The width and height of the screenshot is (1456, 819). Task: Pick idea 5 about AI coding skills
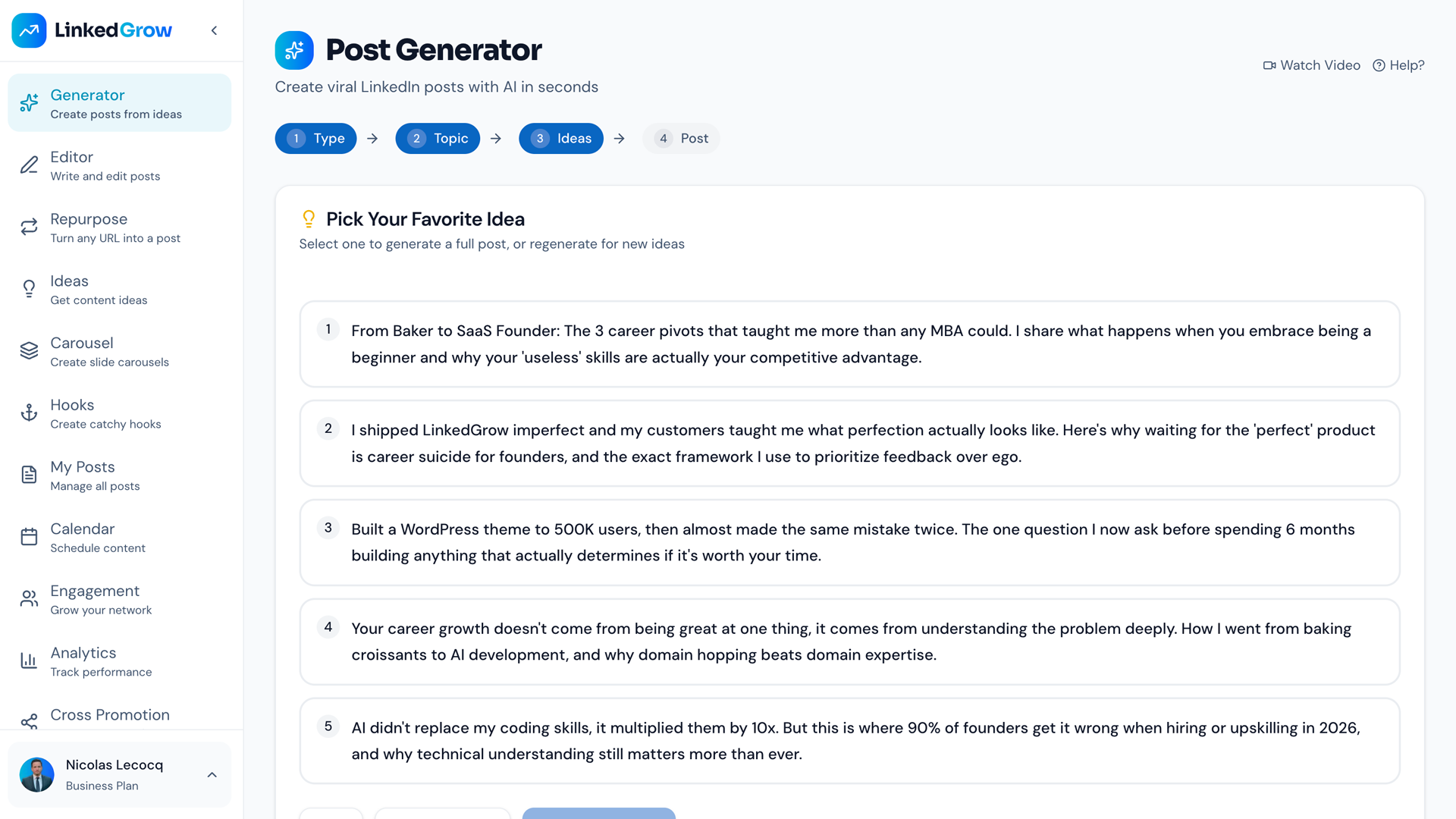pyautogui.click(x=849, y=741)
